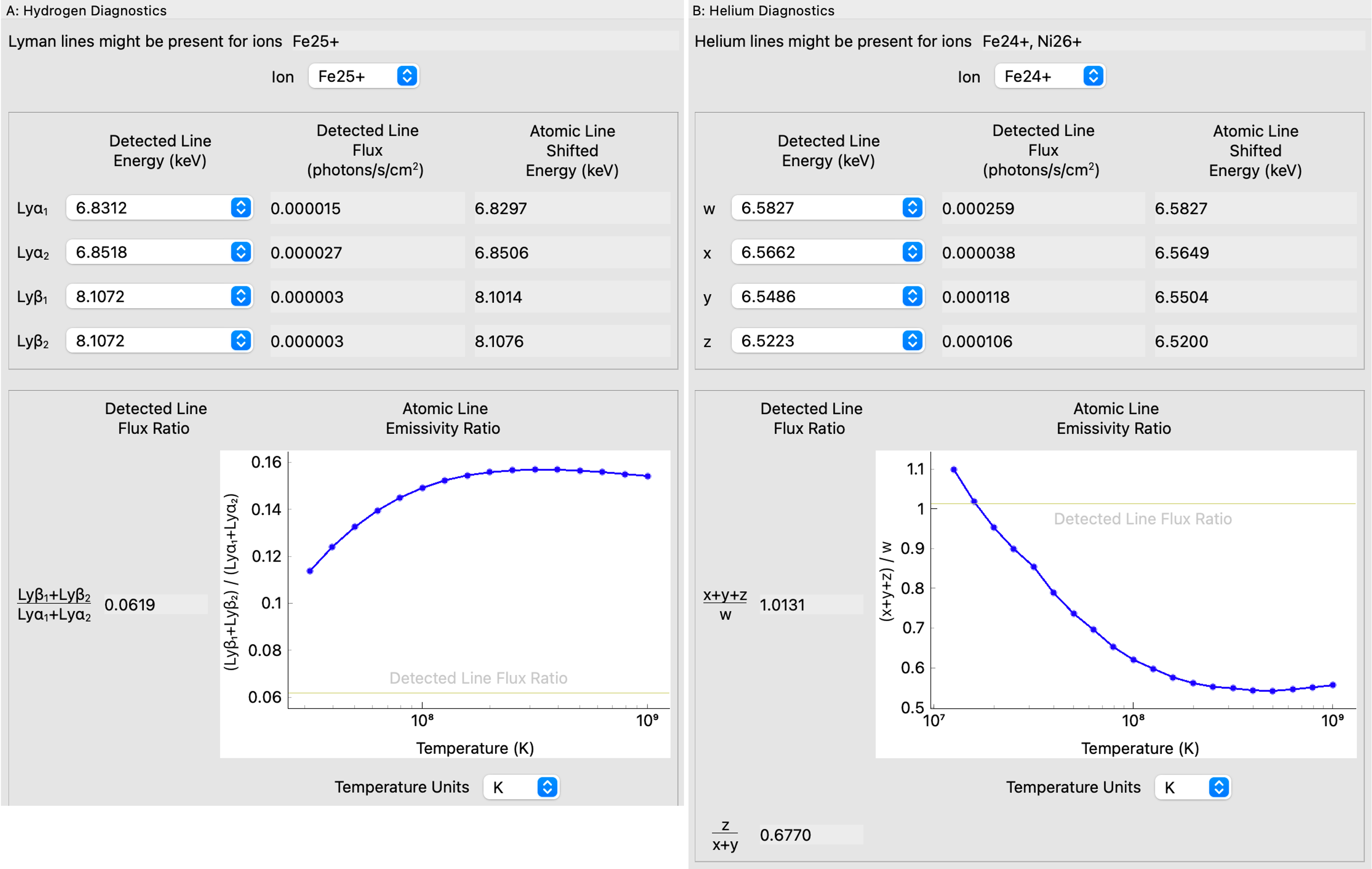Click Lyβ₂ flux value 0.000003

[367, 341]
